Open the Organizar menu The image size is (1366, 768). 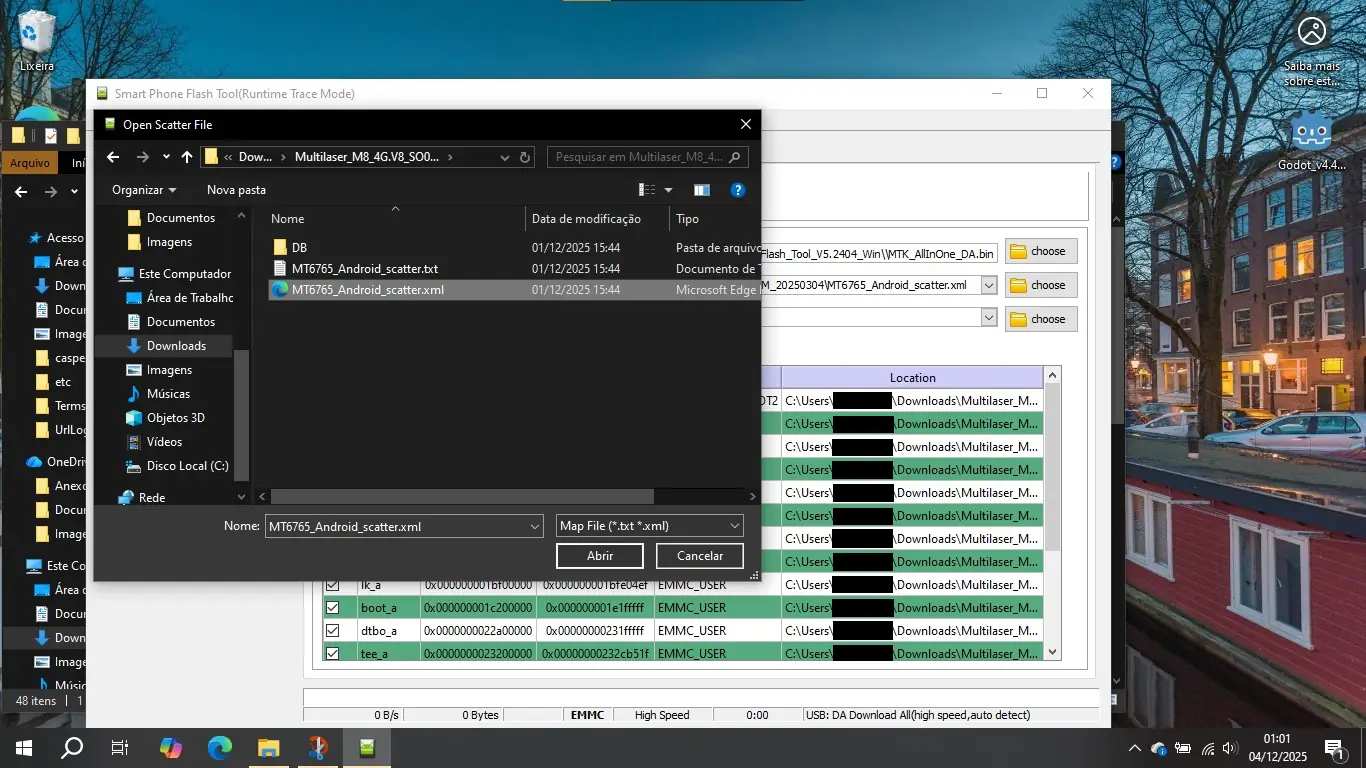click(143, 190)
